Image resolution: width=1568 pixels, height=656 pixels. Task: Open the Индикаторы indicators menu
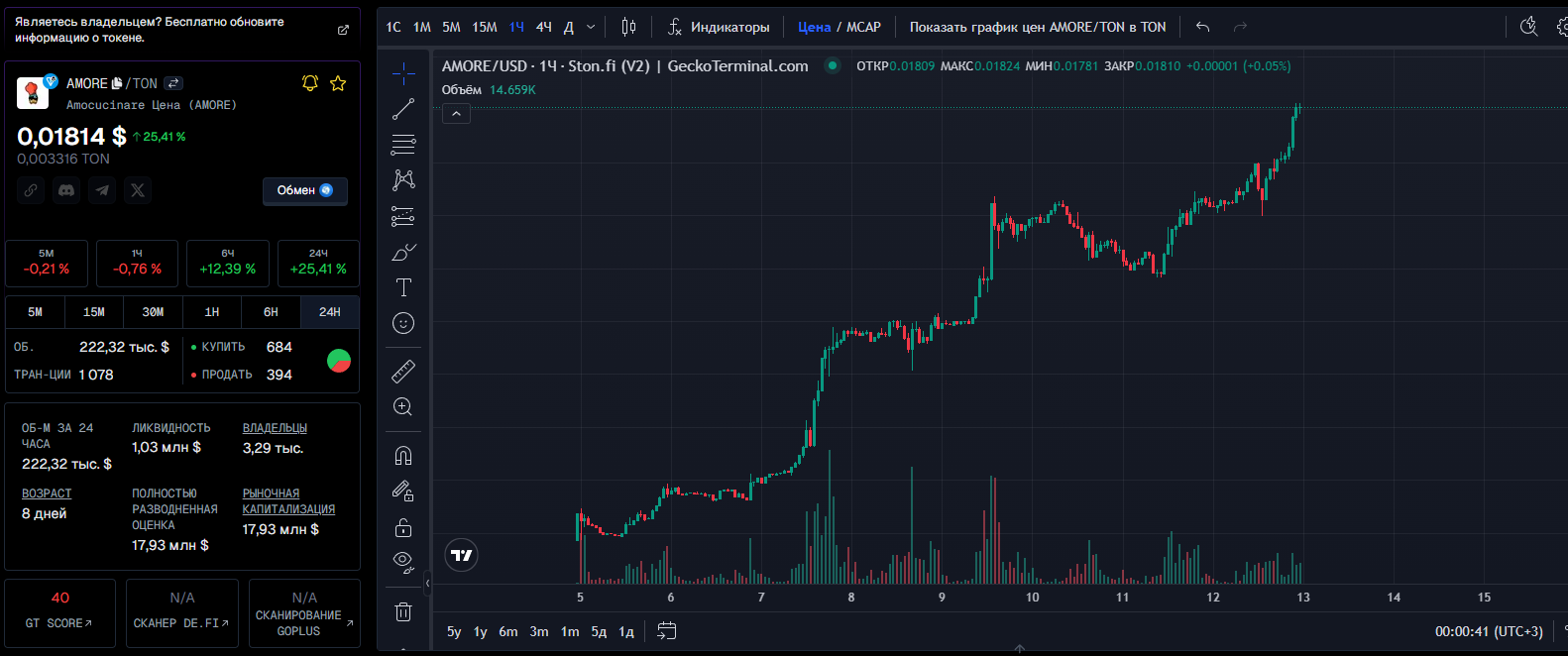click(x=719, y=27)
